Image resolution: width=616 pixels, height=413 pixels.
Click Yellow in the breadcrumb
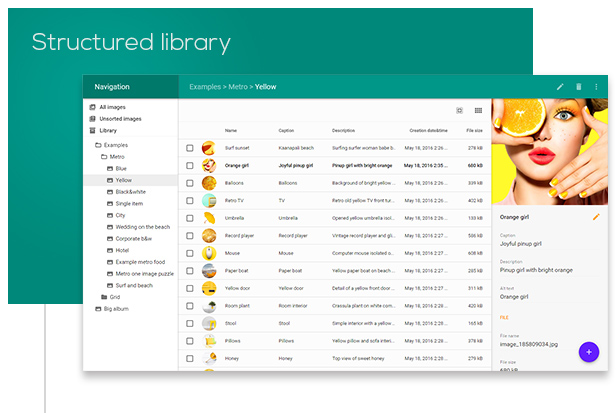266,87
